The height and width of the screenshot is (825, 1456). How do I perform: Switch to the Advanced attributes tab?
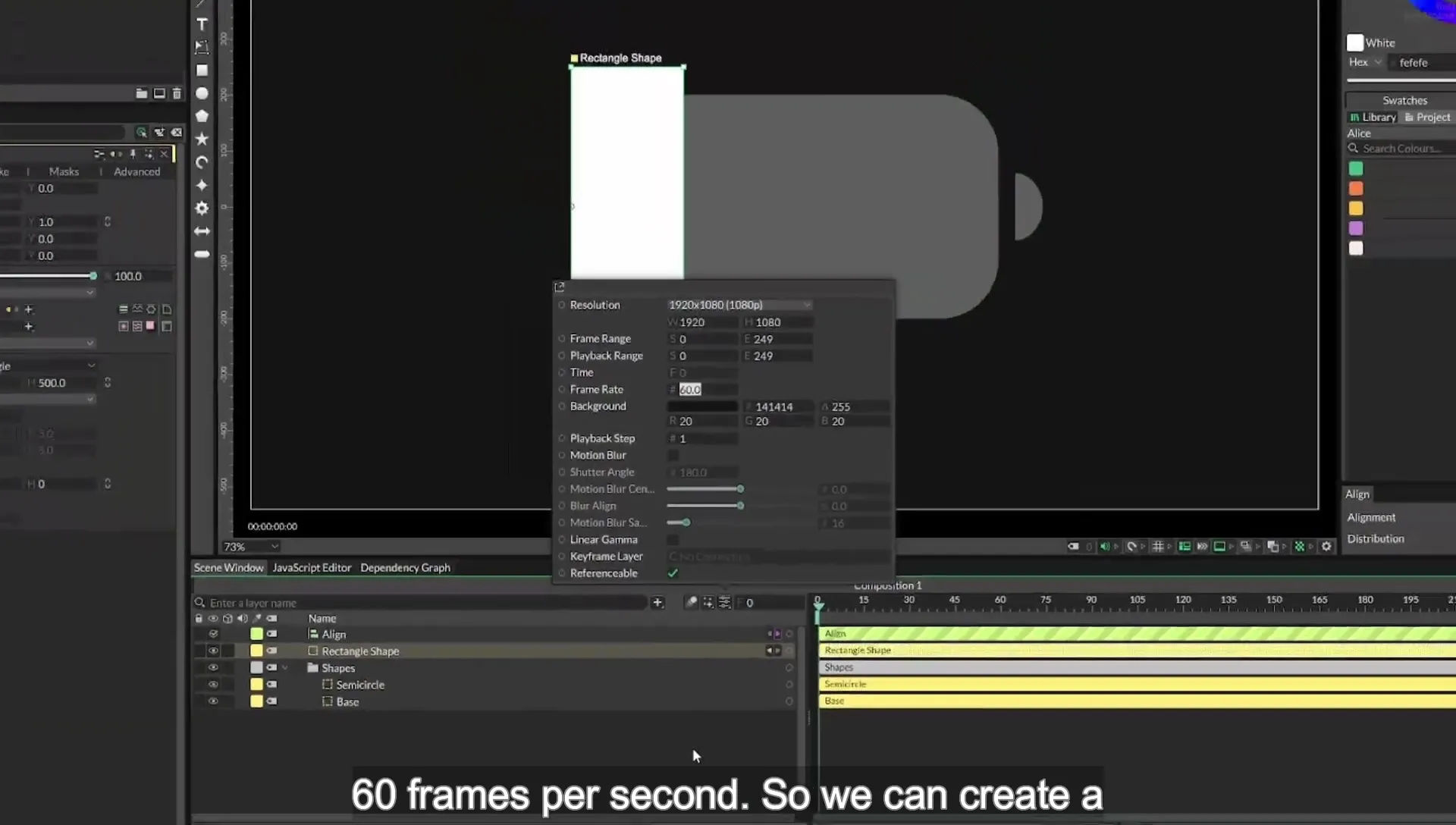[136, 171]
